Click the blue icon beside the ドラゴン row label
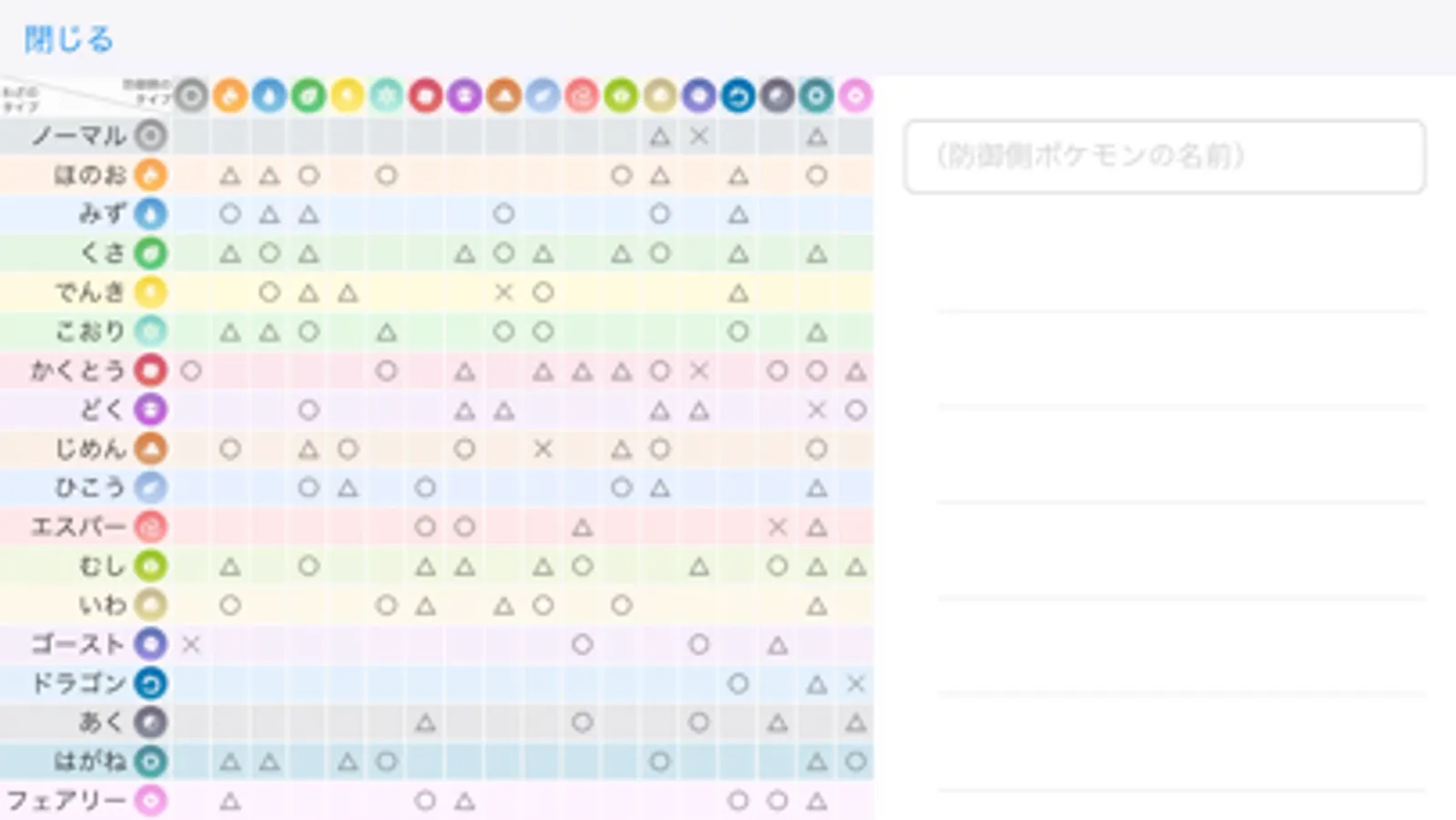This screenshot has width=1456, height=820. pos(151,684)
